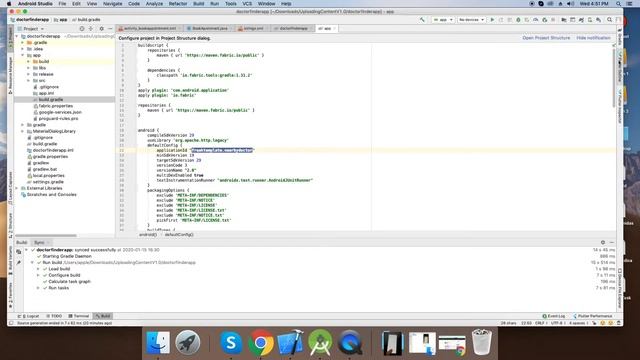Expand External Libraries node
640x360 pixels.
point(17,188)
